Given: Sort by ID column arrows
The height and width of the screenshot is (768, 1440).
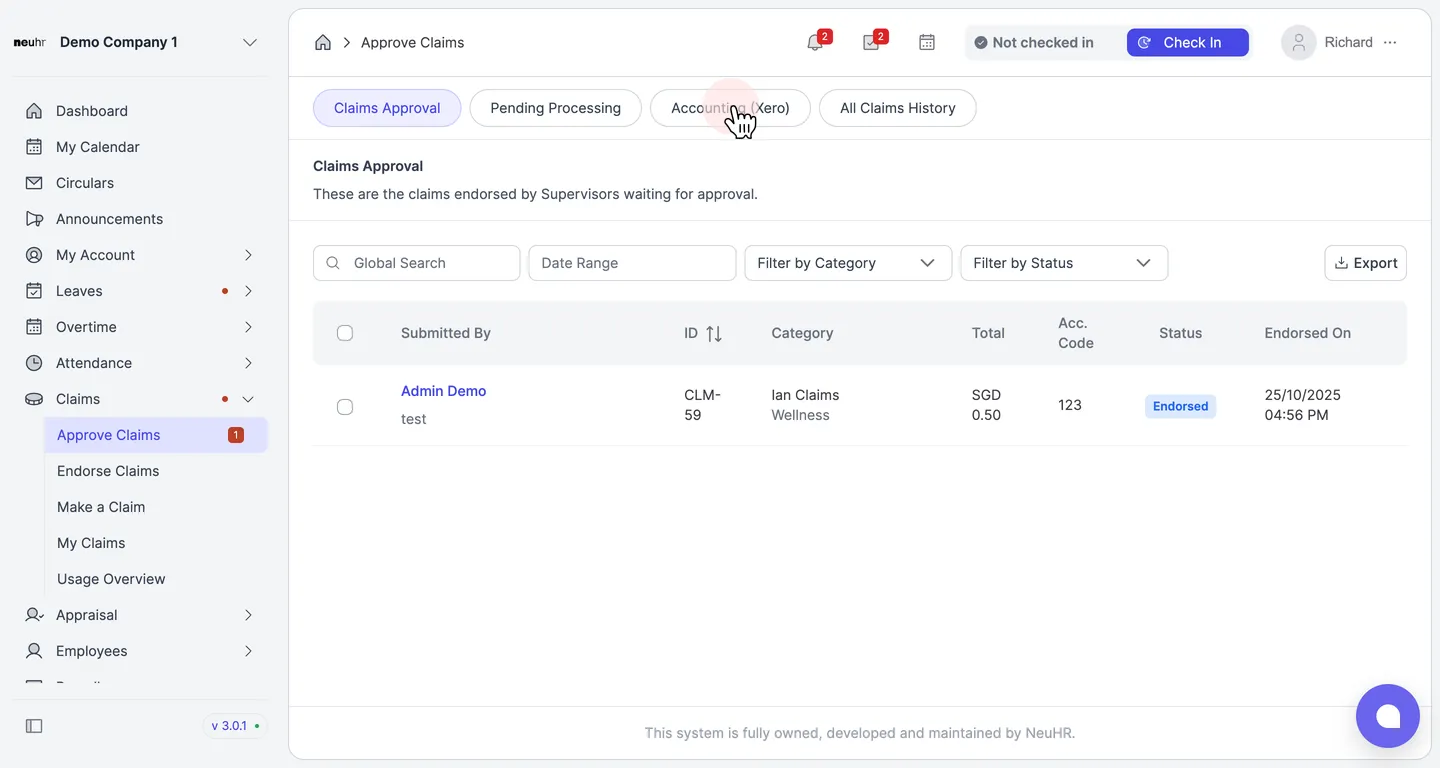Looking at the screenshot, I should 714,334.
